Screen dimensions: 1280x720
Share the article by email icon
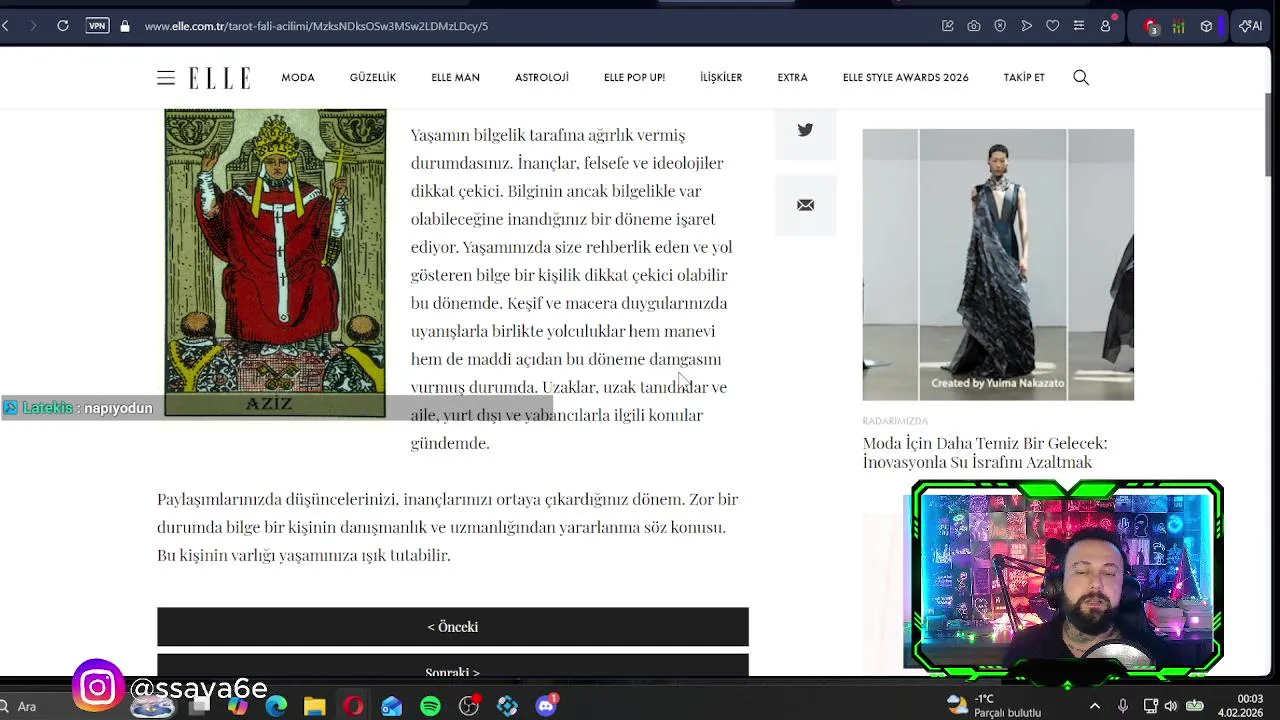(x=805, y=205)
